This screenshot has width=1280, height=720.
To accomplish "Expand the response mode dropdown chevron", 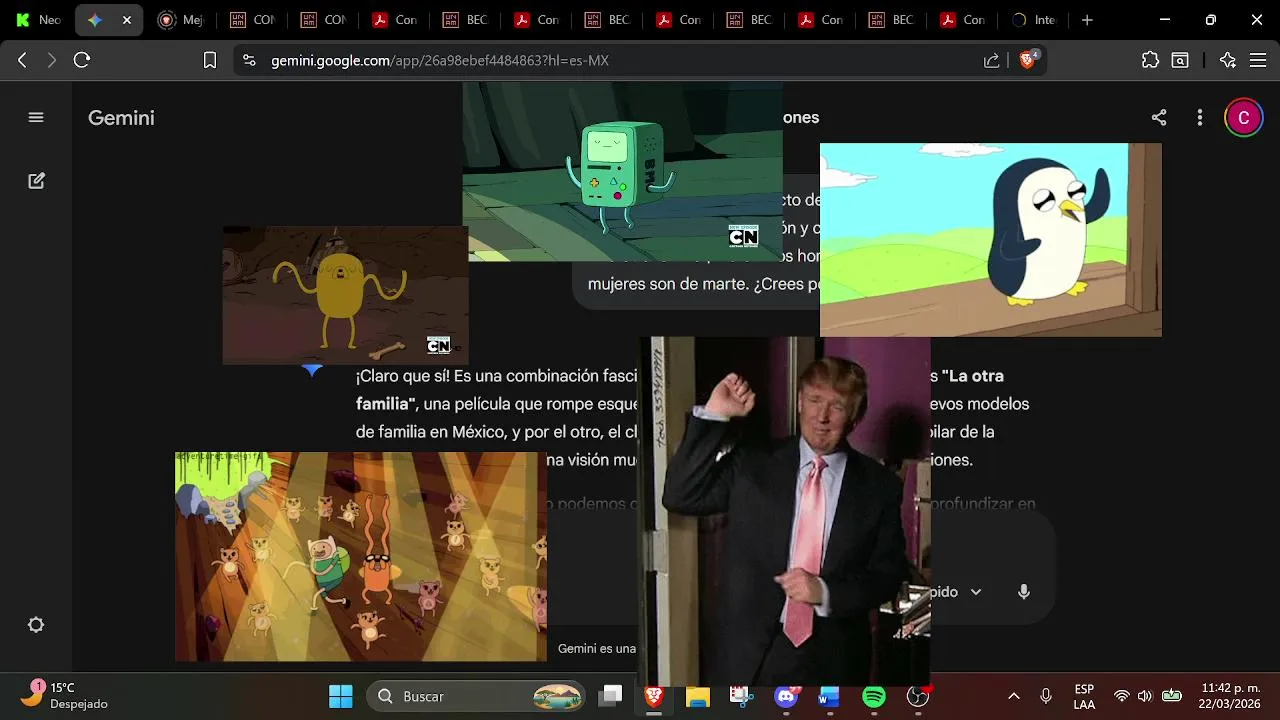I will 976,592.
